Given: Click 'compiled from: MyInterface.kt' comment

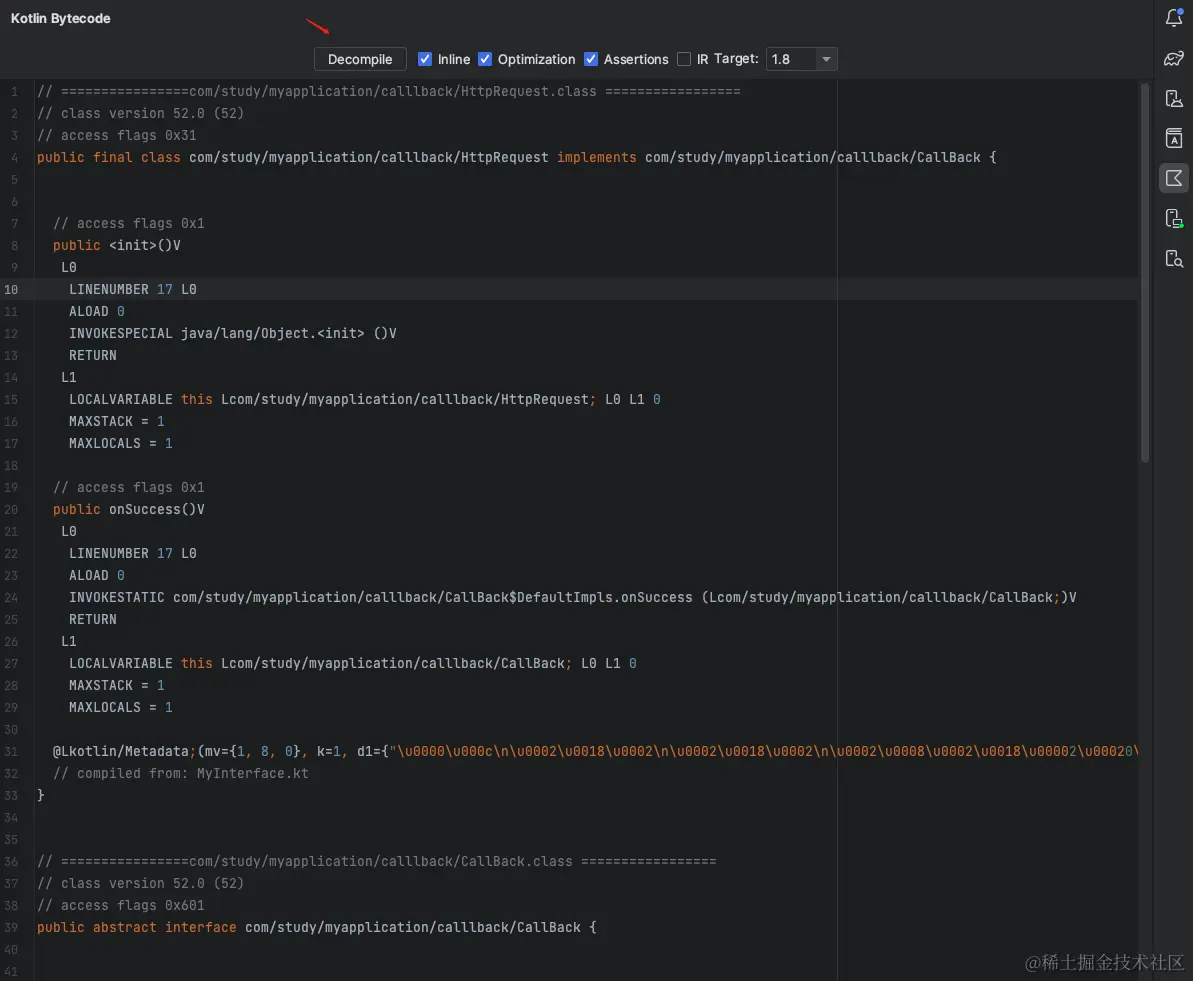Looking at the screenshot, I should tap(181, 774).
